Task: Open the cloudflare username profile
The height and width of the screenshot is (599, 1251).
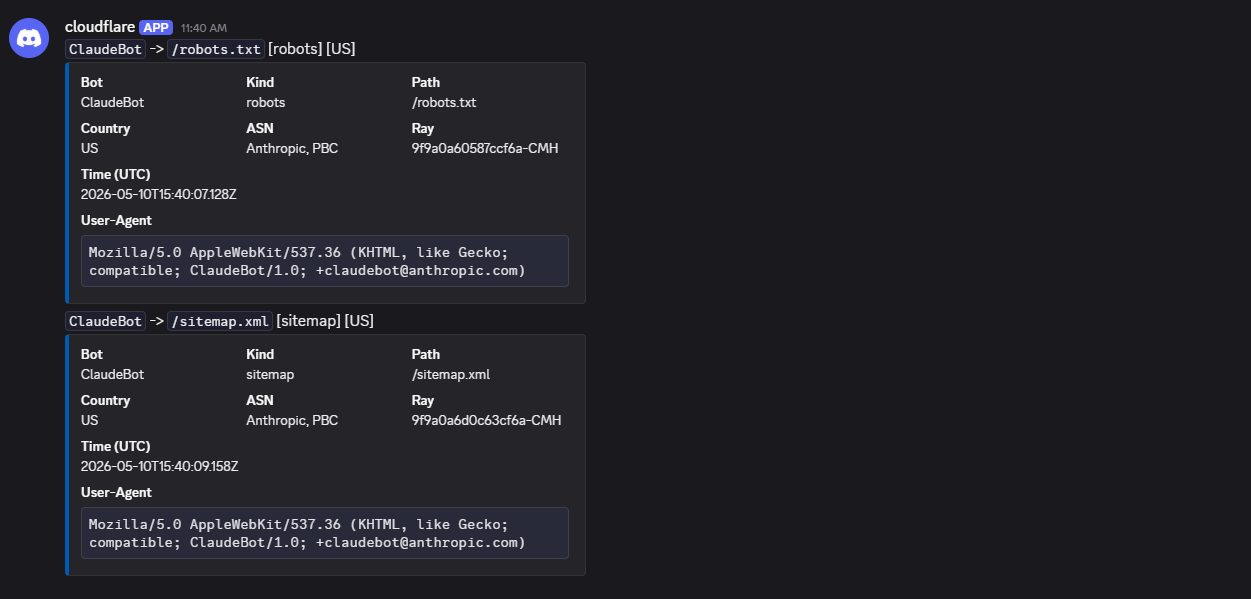Action: coord(100,27)
